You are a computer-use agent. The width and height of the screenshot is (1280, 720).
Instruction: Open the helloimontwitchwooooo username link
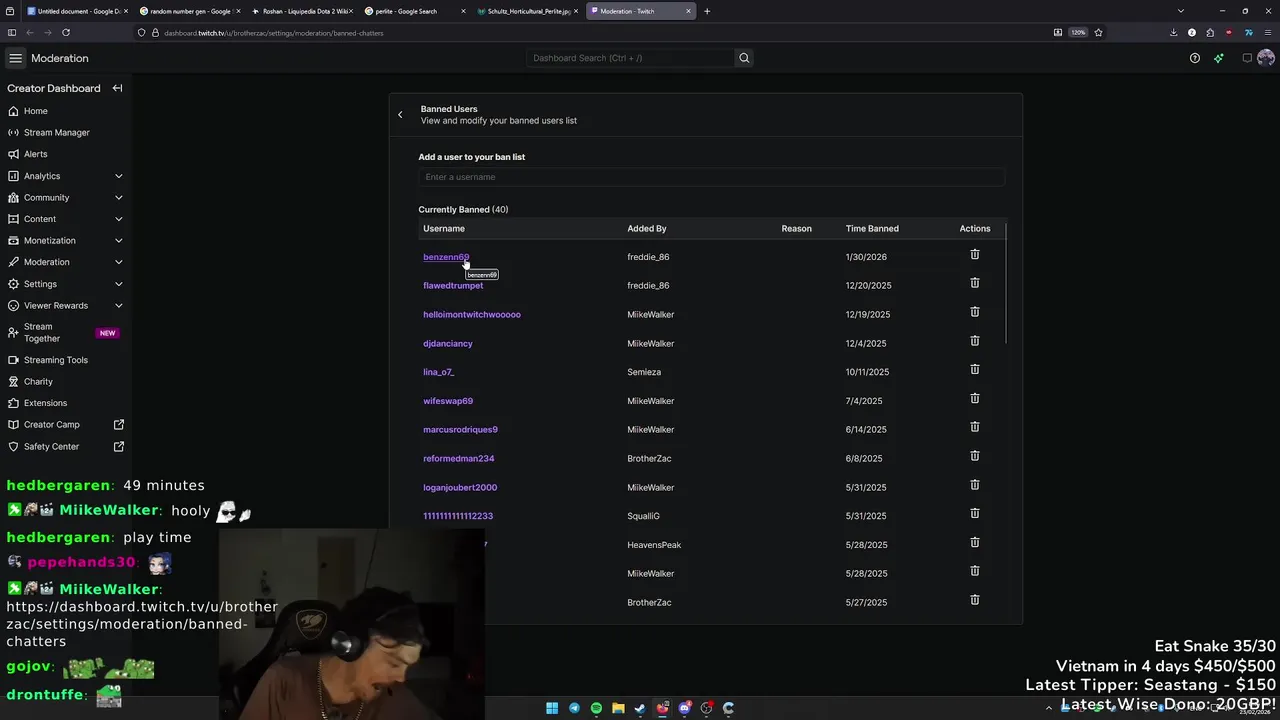[472, 315]
